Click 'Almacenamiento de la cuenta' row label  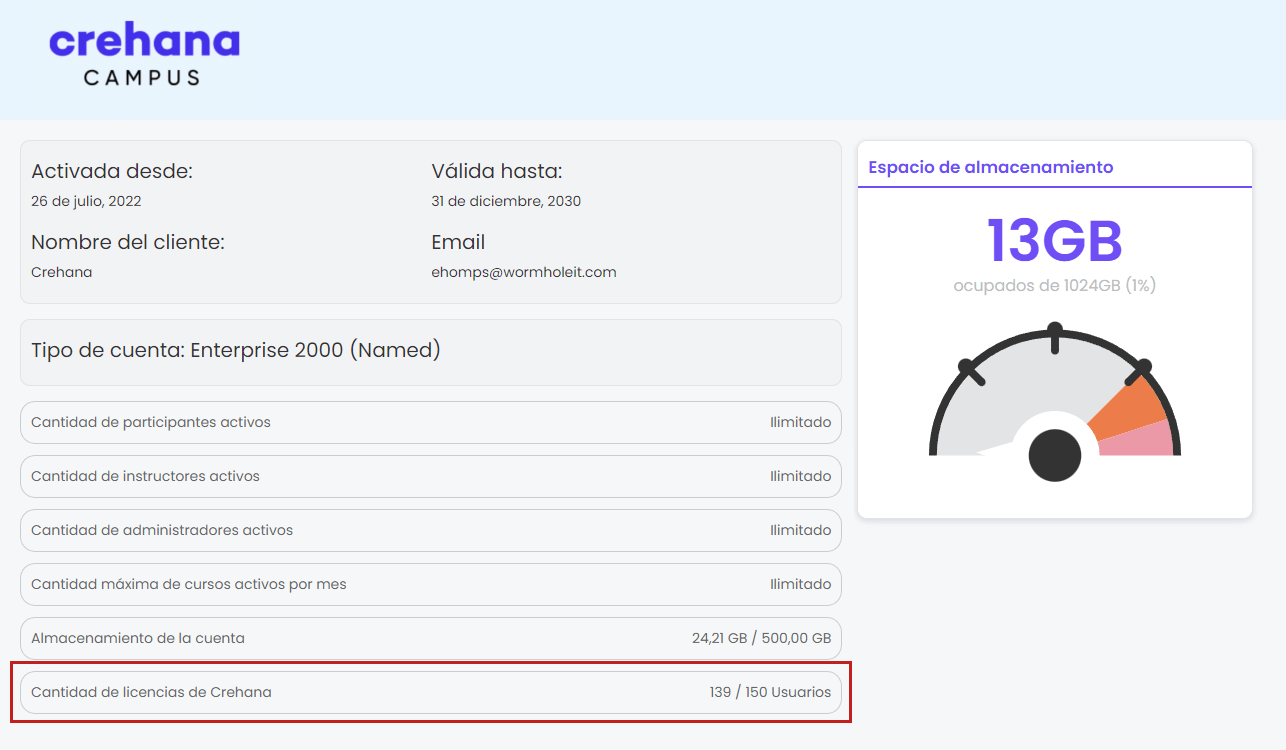tap(138, 638)
